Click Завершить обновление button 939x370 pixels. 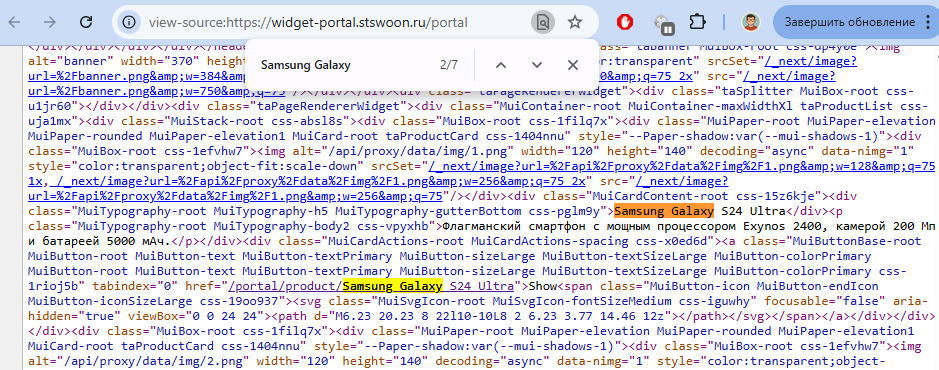click(x=846, y=23)
